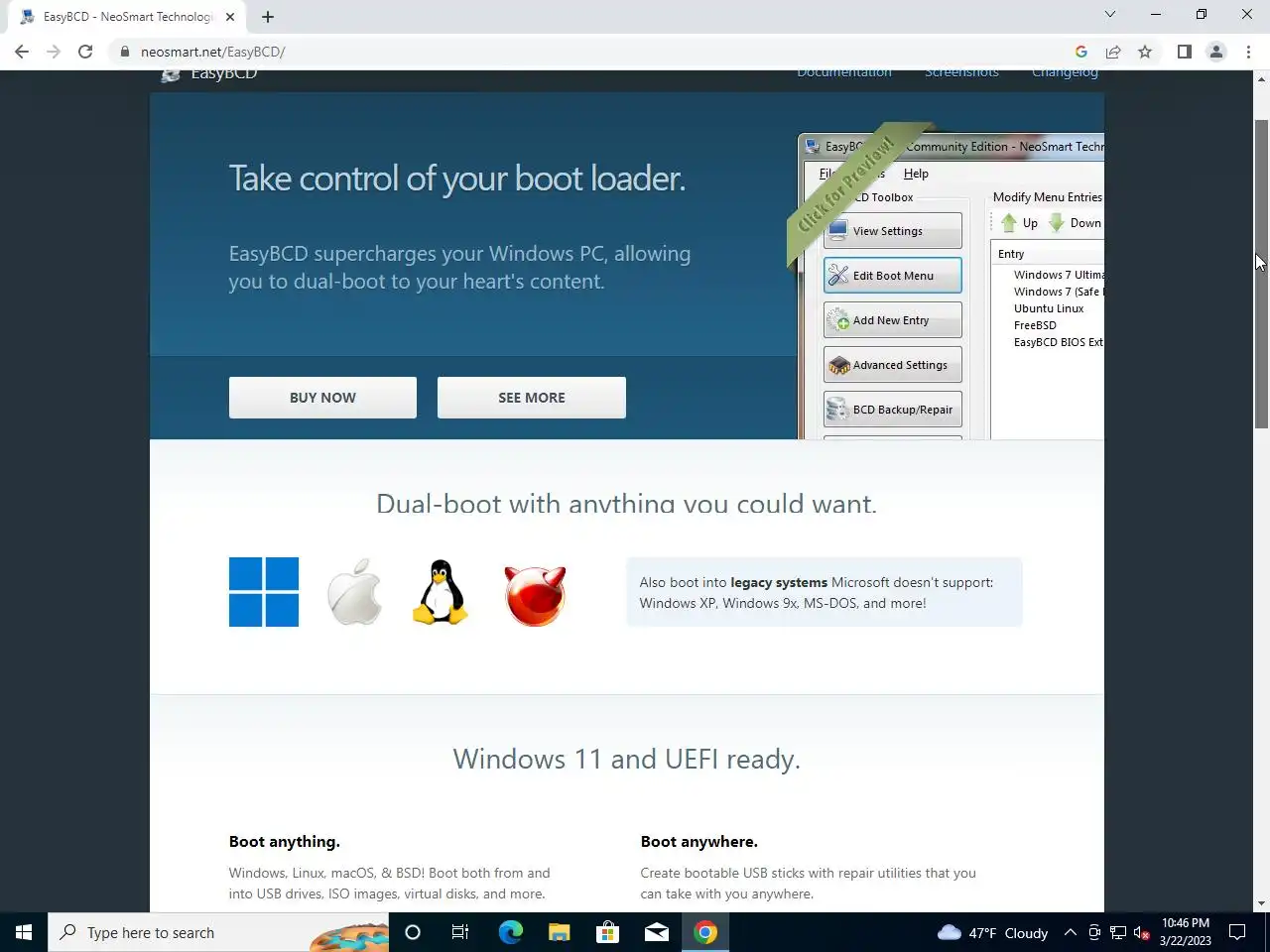Open the Google icon in address bar
1270x952 pixels.
pos(1081,52)
